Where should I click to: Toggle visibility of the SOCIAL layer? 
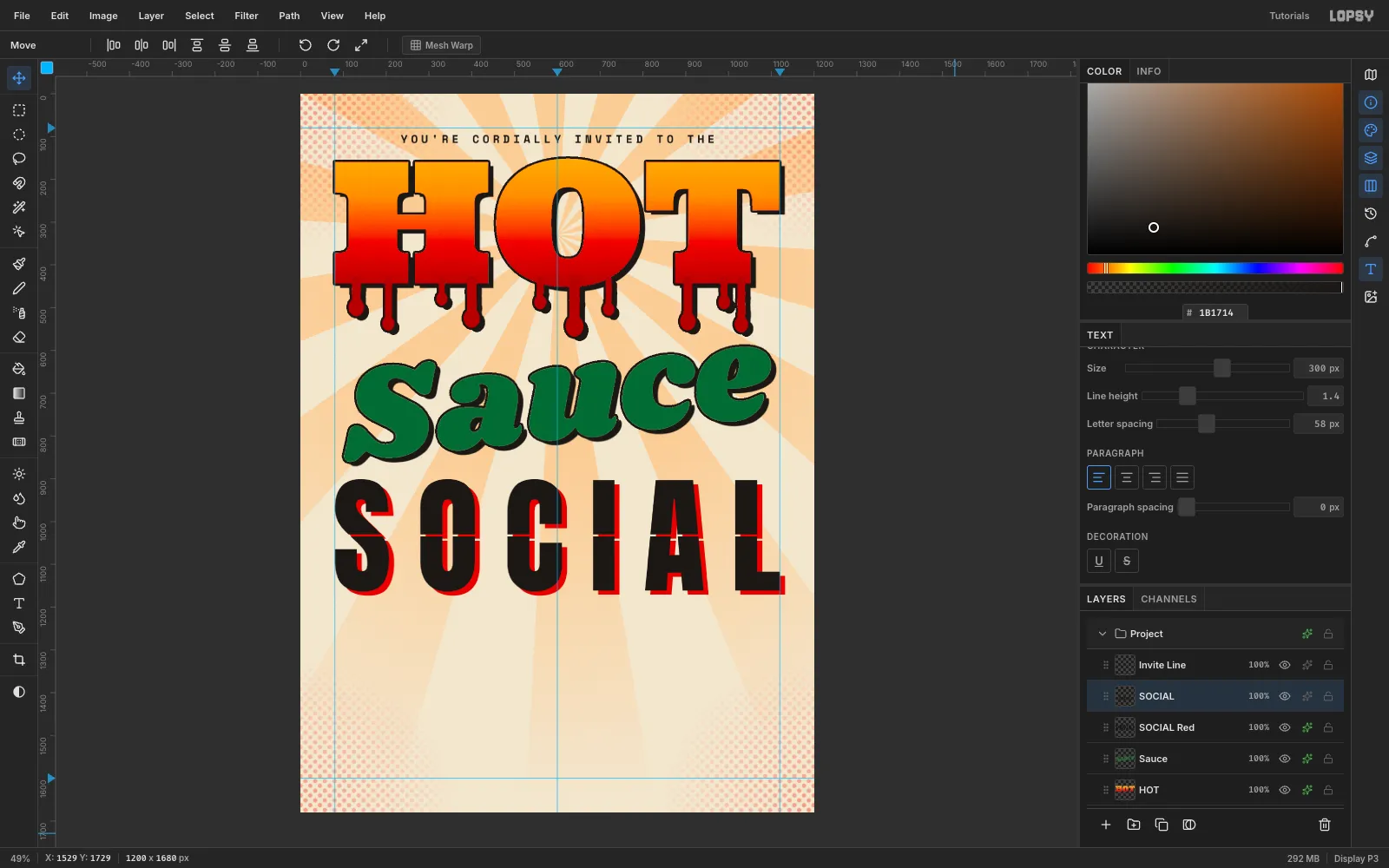1285,696
